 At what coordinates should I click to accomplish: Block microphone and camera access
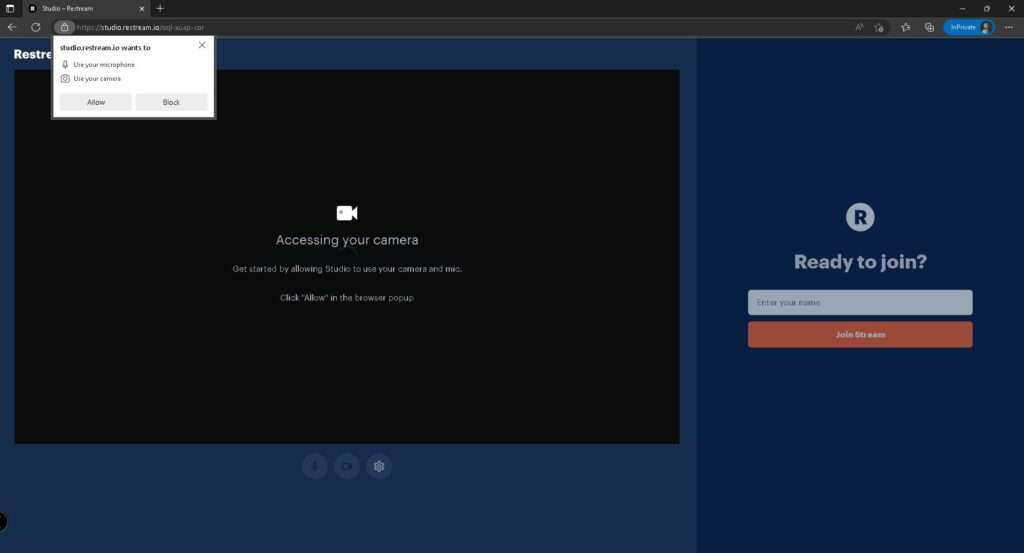coord(171,102)
